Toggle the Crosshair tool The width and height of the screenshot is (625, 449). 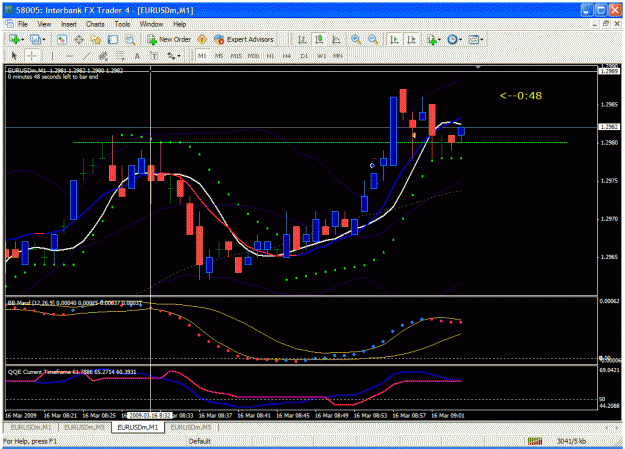tap(31, 56)
